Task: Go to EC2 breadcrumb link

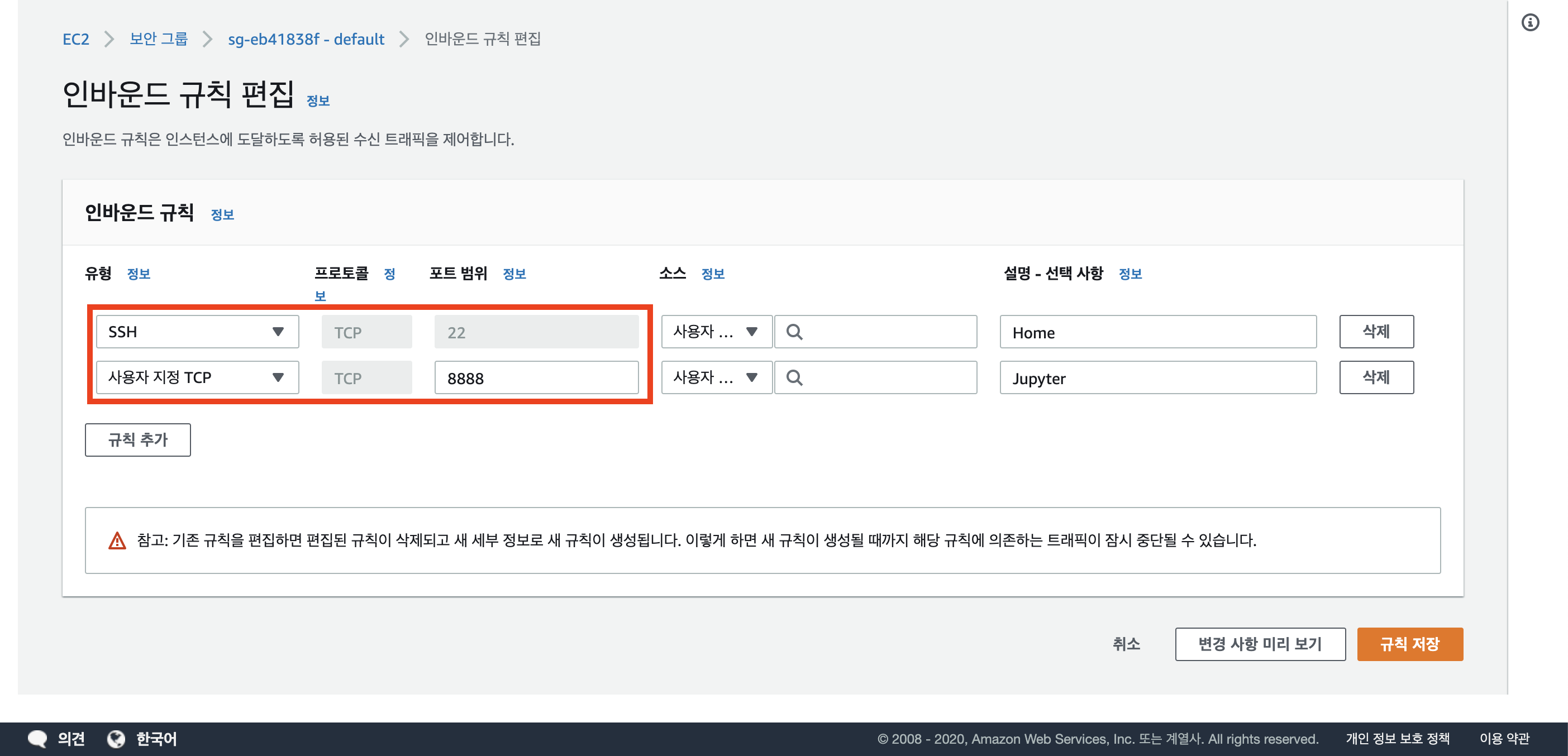Action: pyautogui.click(x=75, y=39)
